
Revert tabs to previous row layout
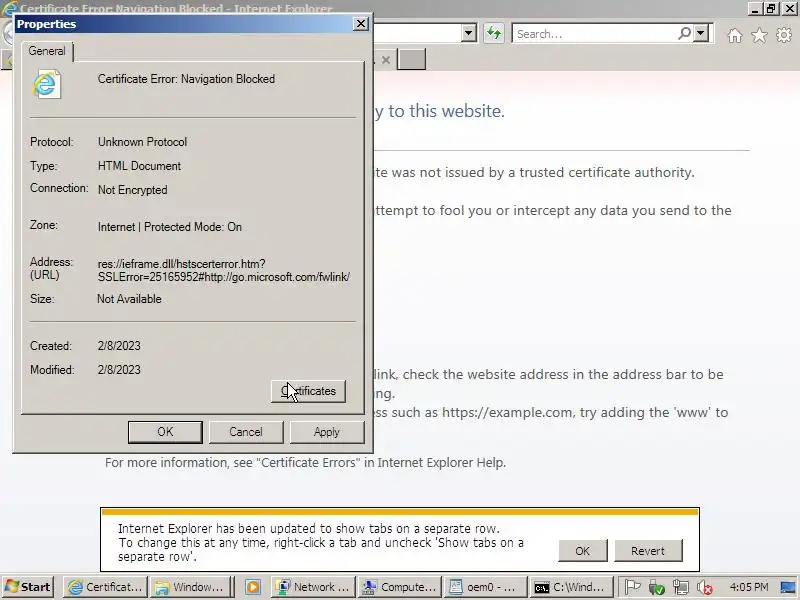648,551
